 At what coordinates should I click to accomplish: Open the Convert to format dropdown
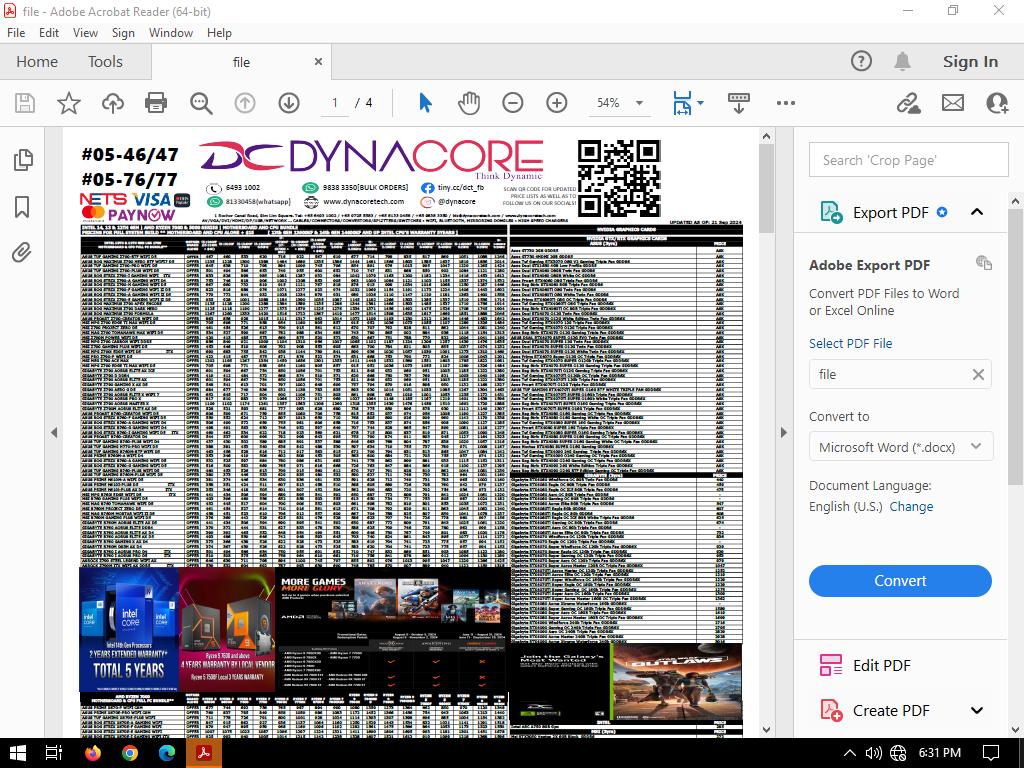(900, 447)
